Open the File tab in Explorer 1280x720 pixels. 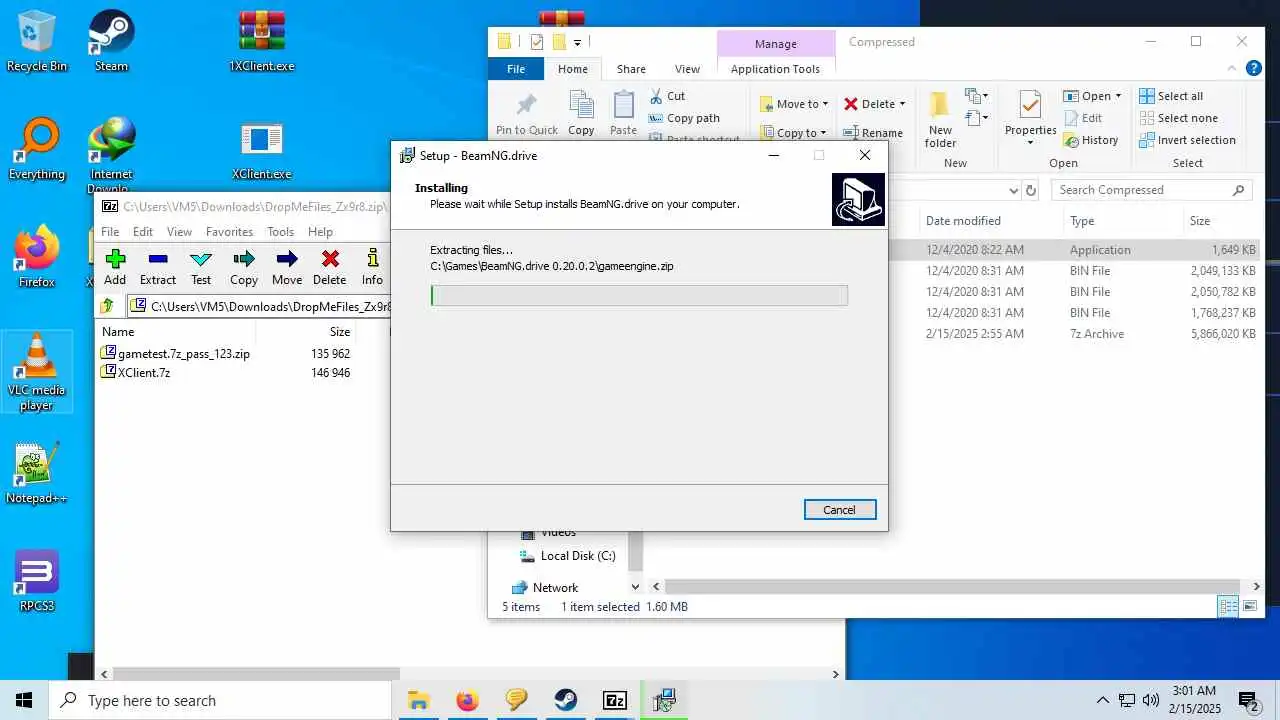coord(516,69)
